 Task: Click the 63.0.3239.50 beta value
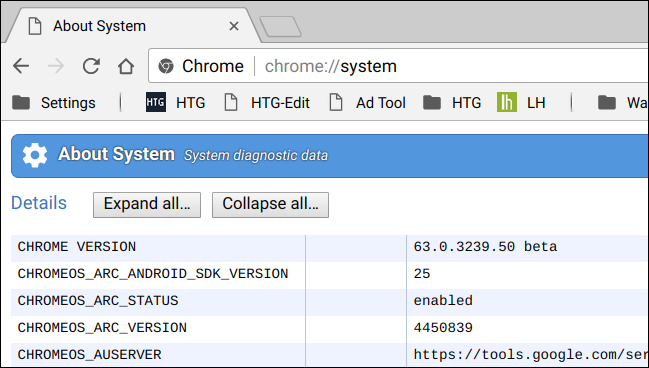click(x=485, y=247)
